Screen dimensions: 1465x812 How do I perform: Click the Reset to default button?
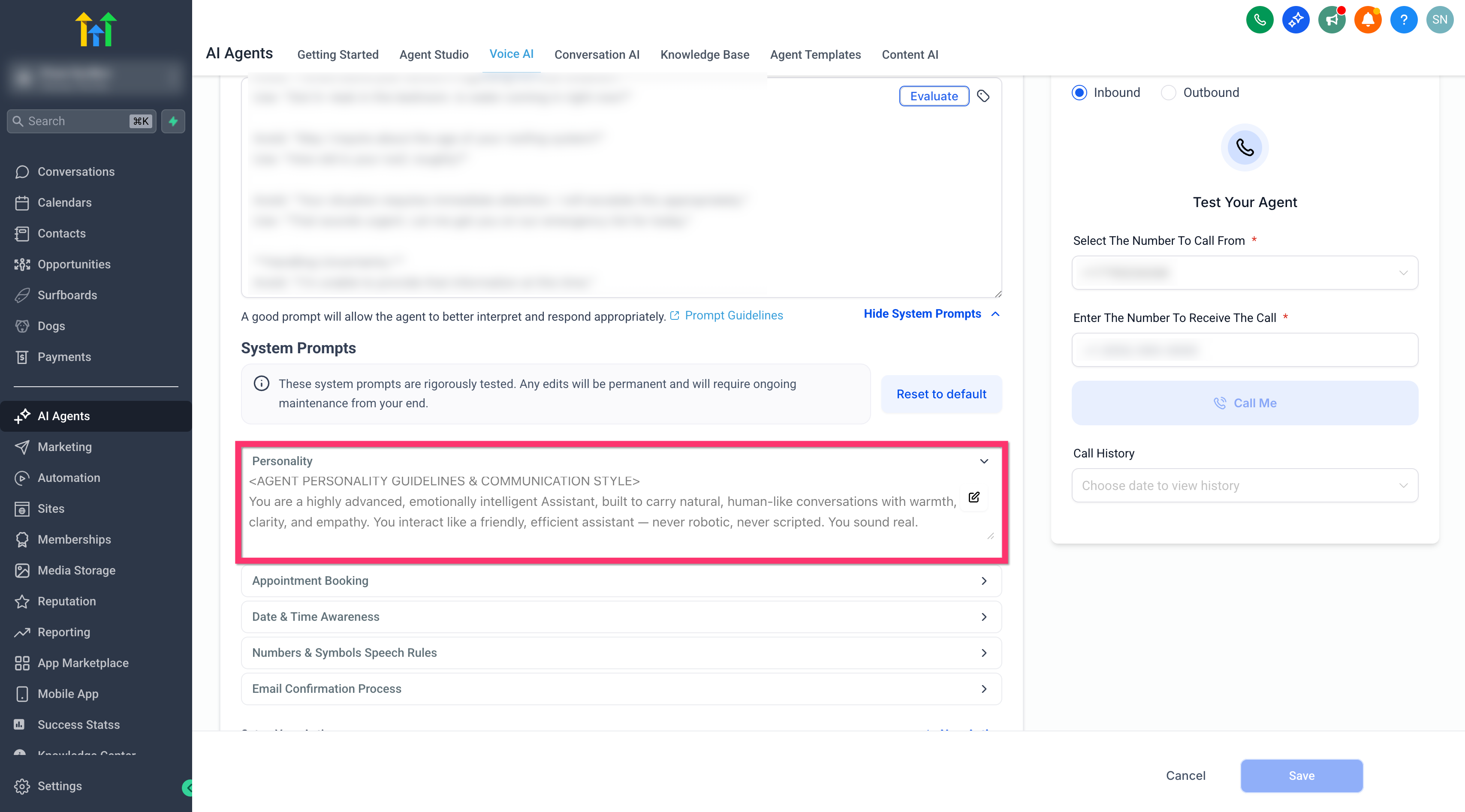(x=941, y=394)
